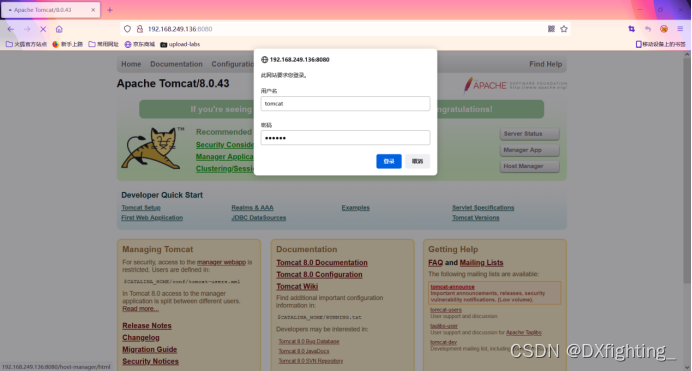Screen dimensions: 692x371
Task: Click the blue 登录 sign-in button
Action: [x=389, y=161]
